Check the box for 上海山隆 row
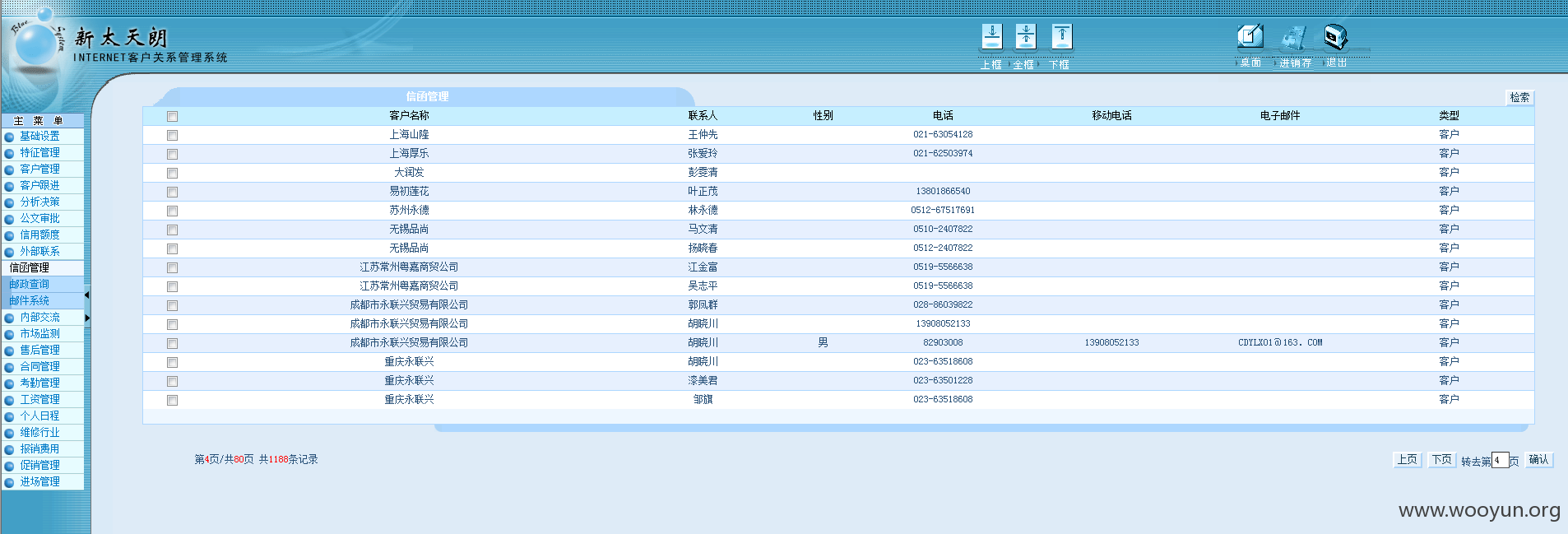This screenshot has width=1568, height=534. click(x=172, y=135)
